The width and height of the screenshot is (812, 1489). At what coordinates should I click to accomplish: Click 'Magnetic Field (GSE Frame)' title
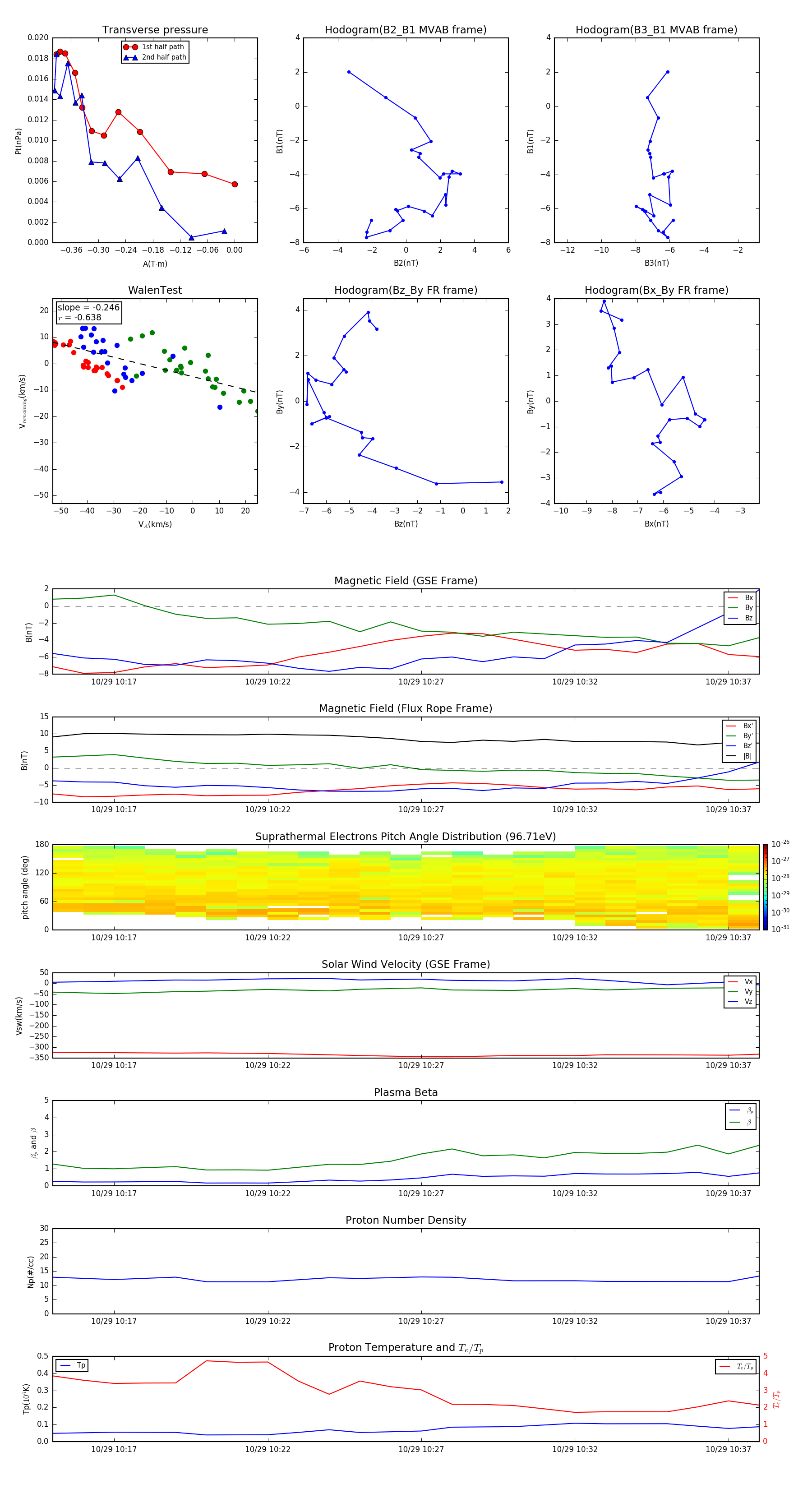click(406, 581)
